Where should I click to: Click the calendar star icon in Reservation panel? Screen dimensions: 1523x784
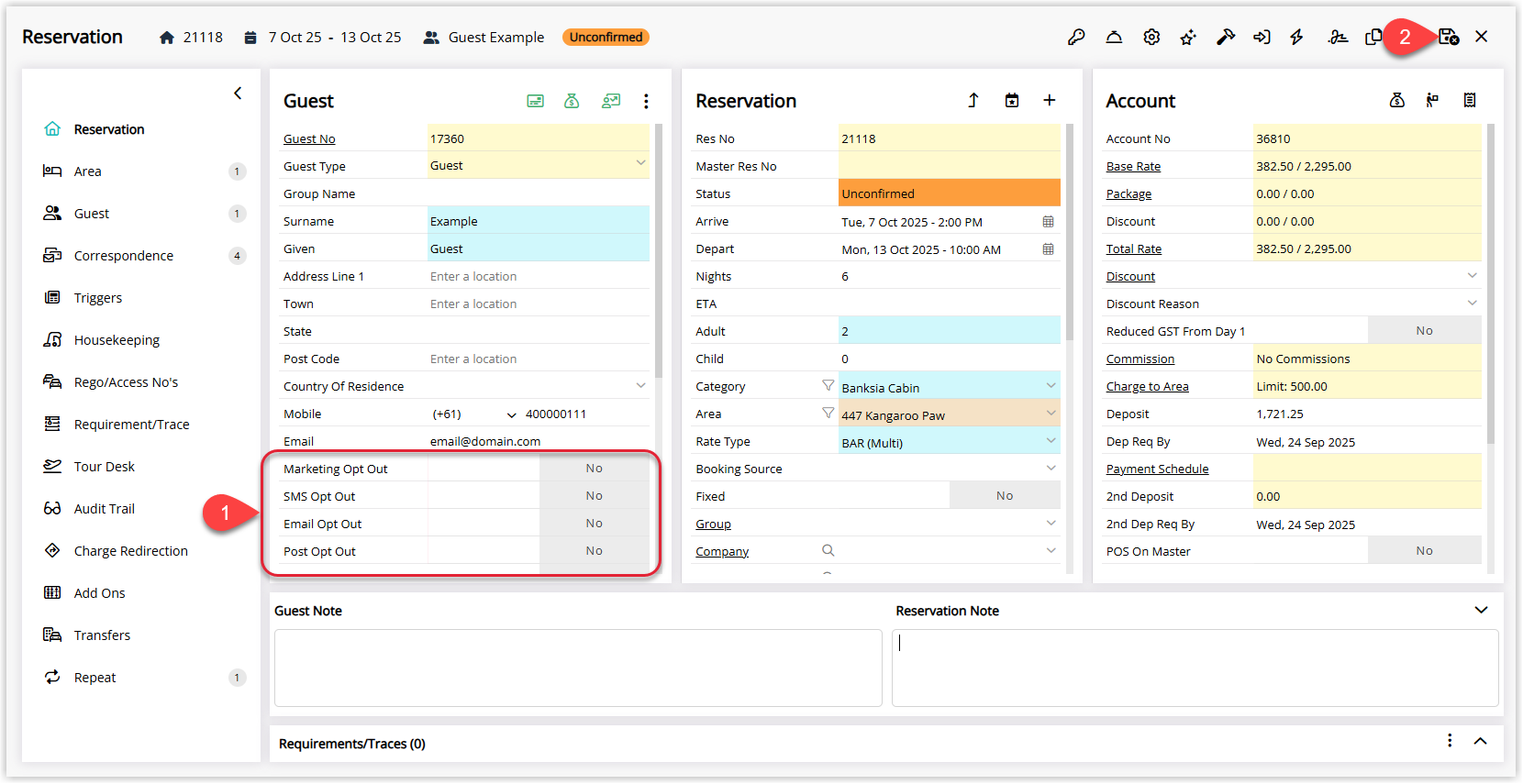1012,100
